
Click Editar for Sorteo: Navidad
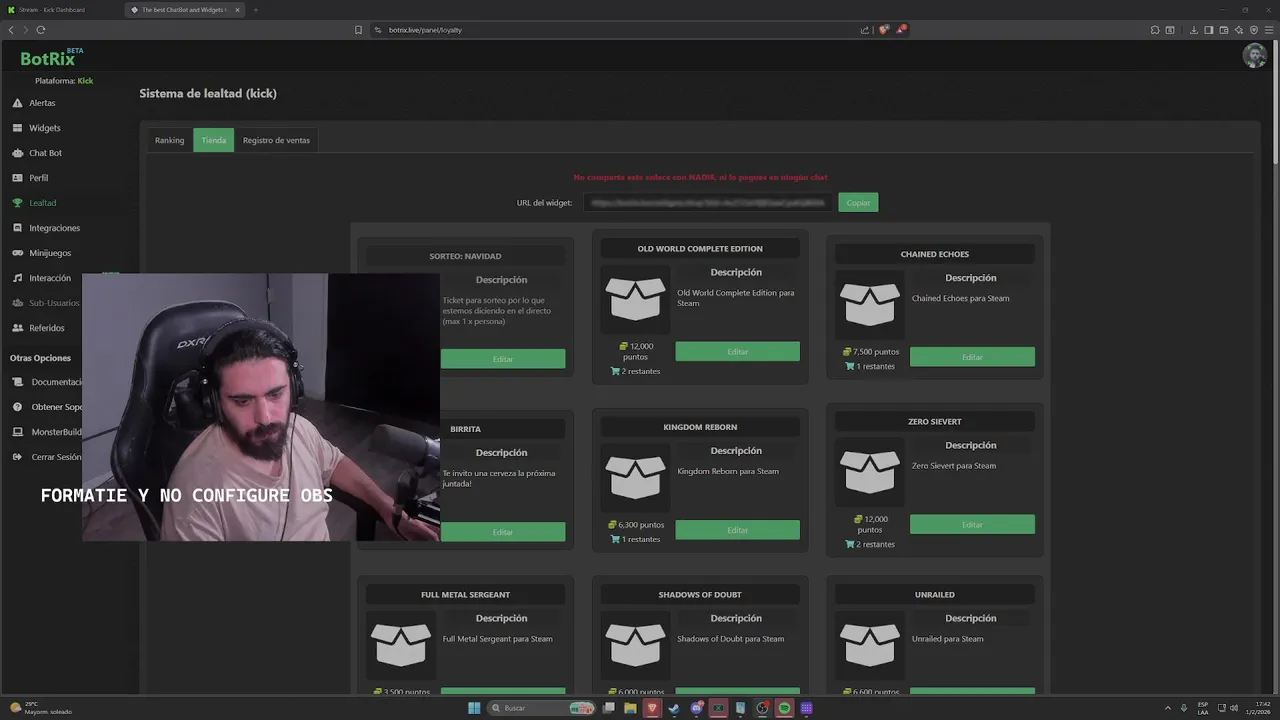coord(503,359)
